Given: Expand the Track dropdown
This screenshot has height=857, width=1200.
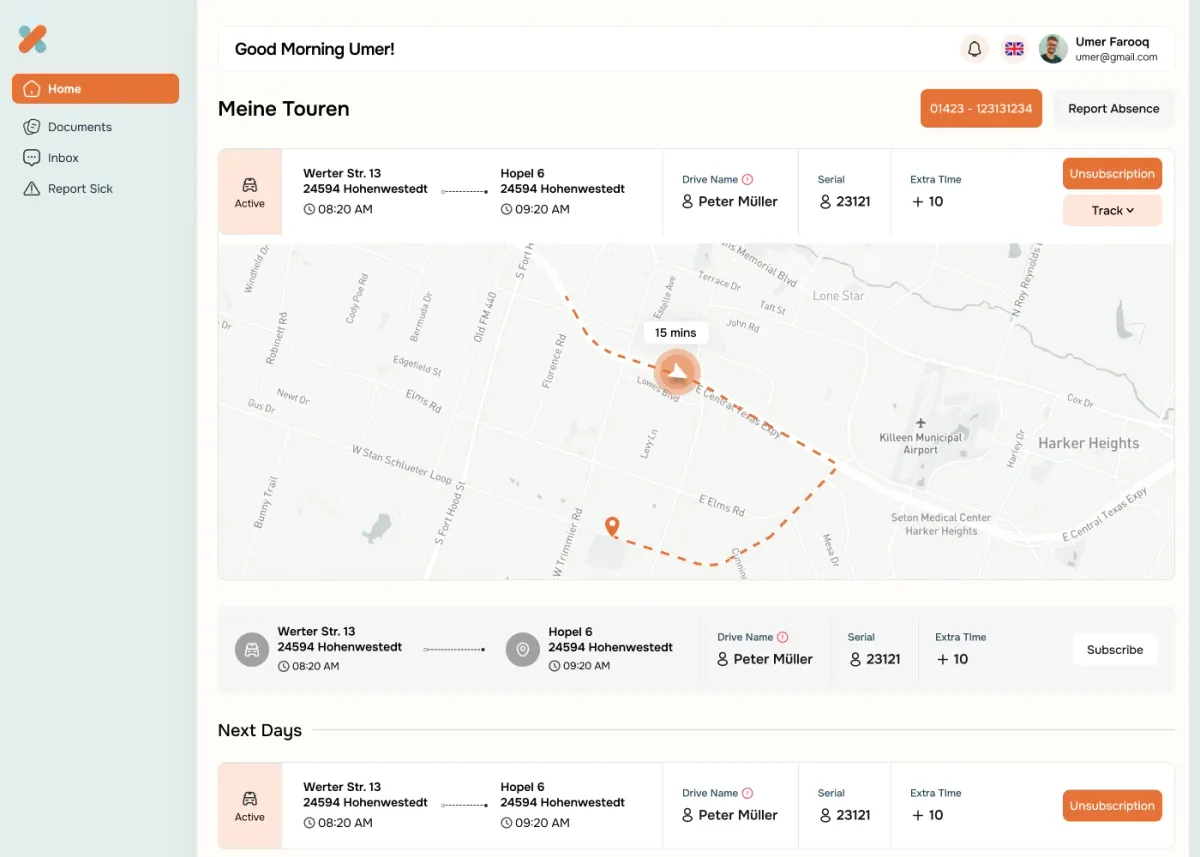Looking at the screenshot, I should (1112, 211).
